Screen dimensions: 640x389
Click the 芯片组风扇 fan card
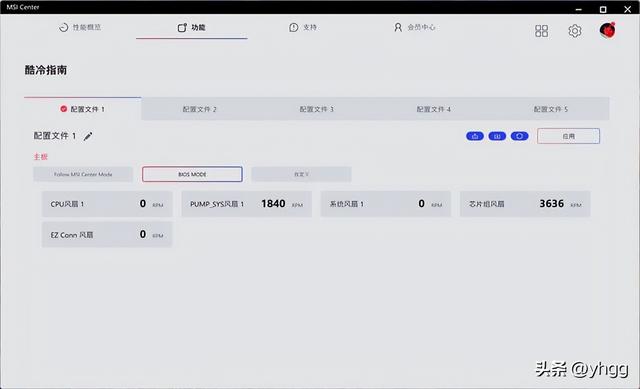tap(525, 204)
